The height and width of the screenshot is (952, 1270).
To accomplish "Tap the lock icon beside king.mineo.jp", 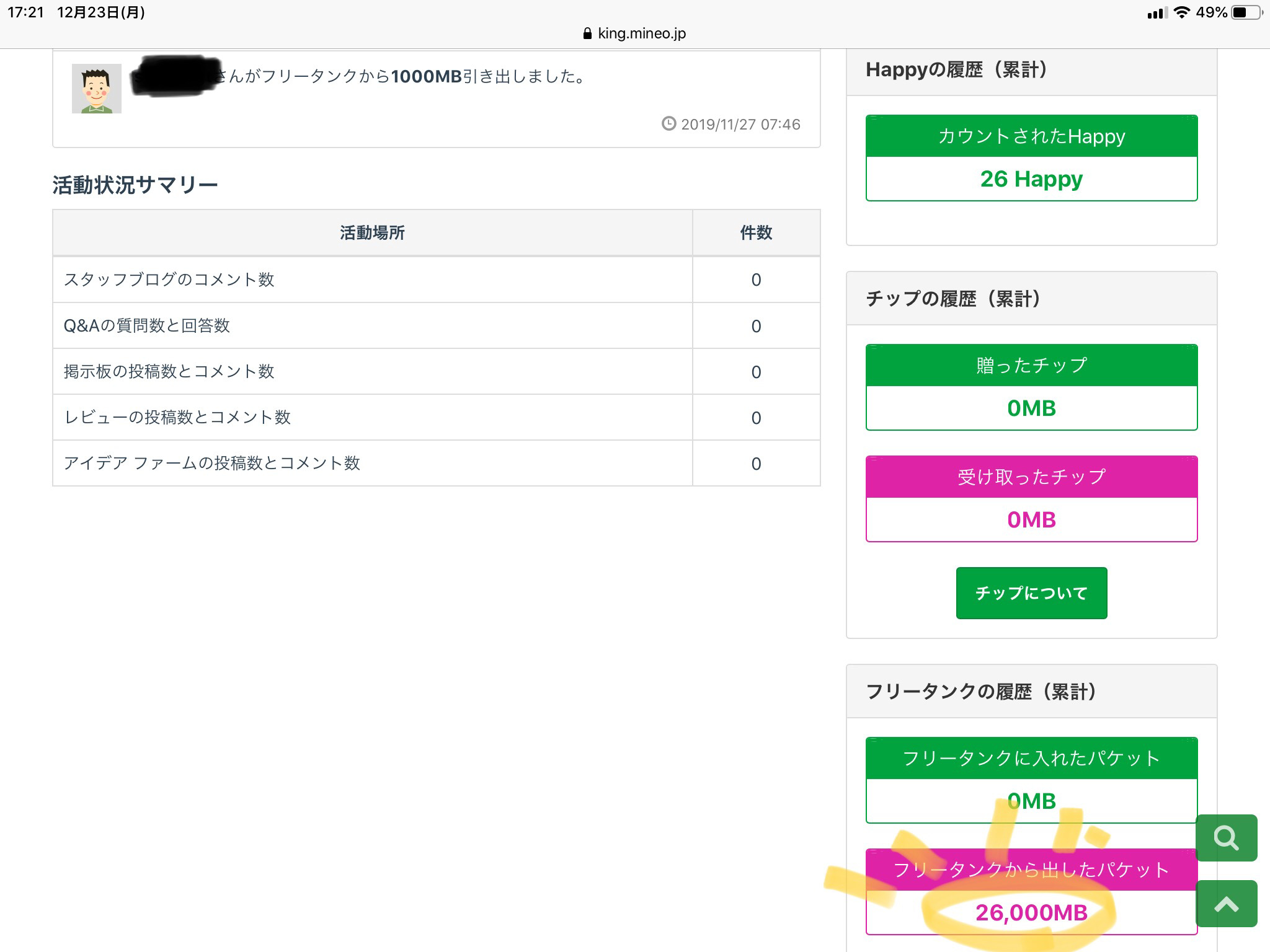I will click(587, 33).
